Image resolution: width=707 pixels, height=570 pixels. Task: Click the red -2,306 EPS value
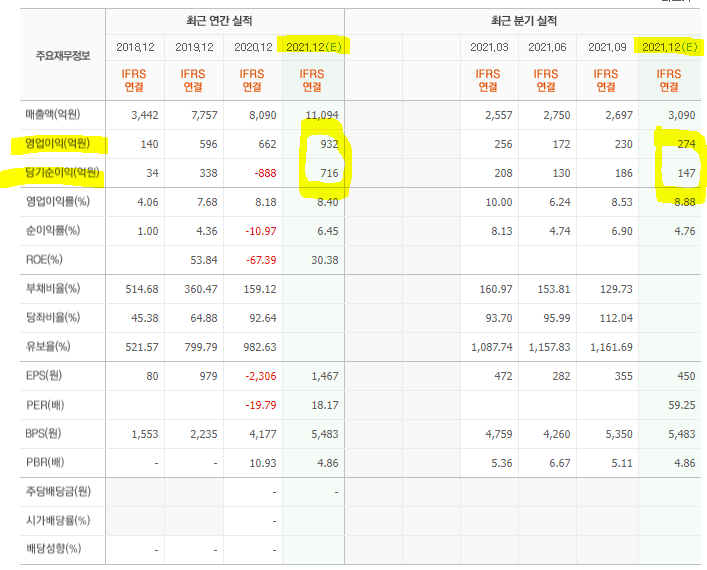[261, 376]
